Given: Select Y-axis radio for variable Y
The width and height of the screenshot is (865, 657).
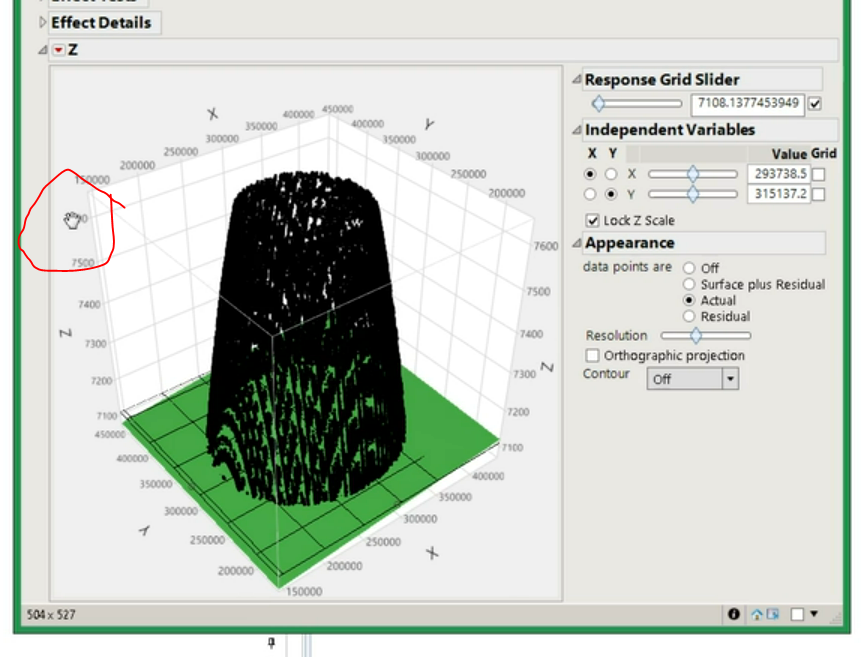Looking at the screenshot, I should point(611,194).
